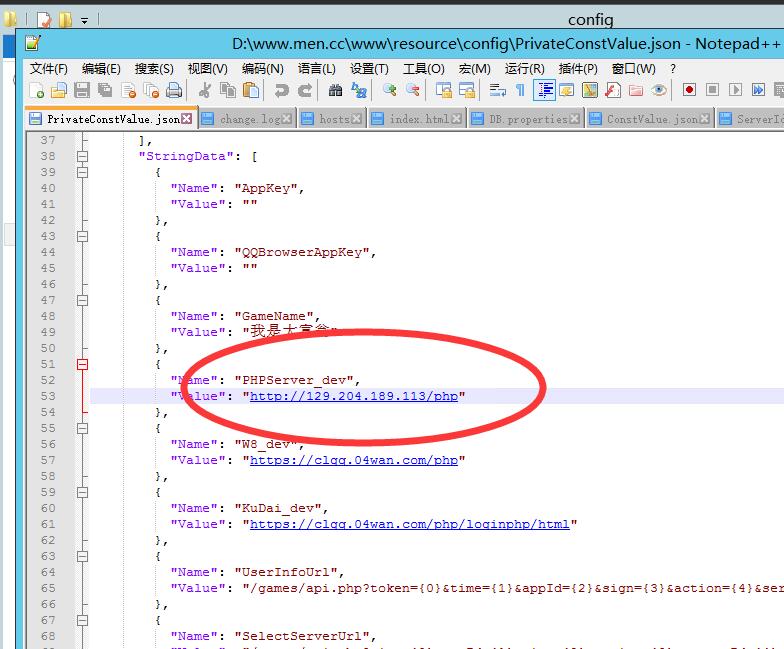Click the Copy toolbar icon
The image size is (784, 649).
tap(228, 90)
